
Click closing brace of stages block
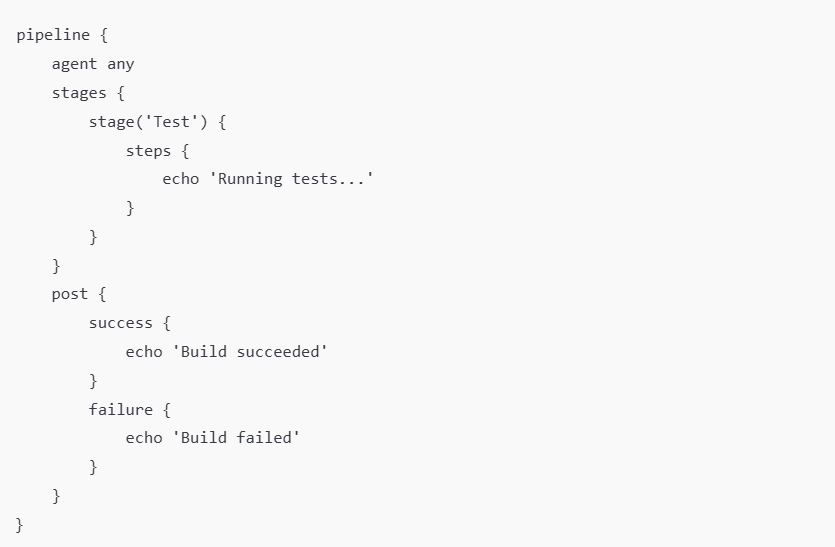point(56,265)
